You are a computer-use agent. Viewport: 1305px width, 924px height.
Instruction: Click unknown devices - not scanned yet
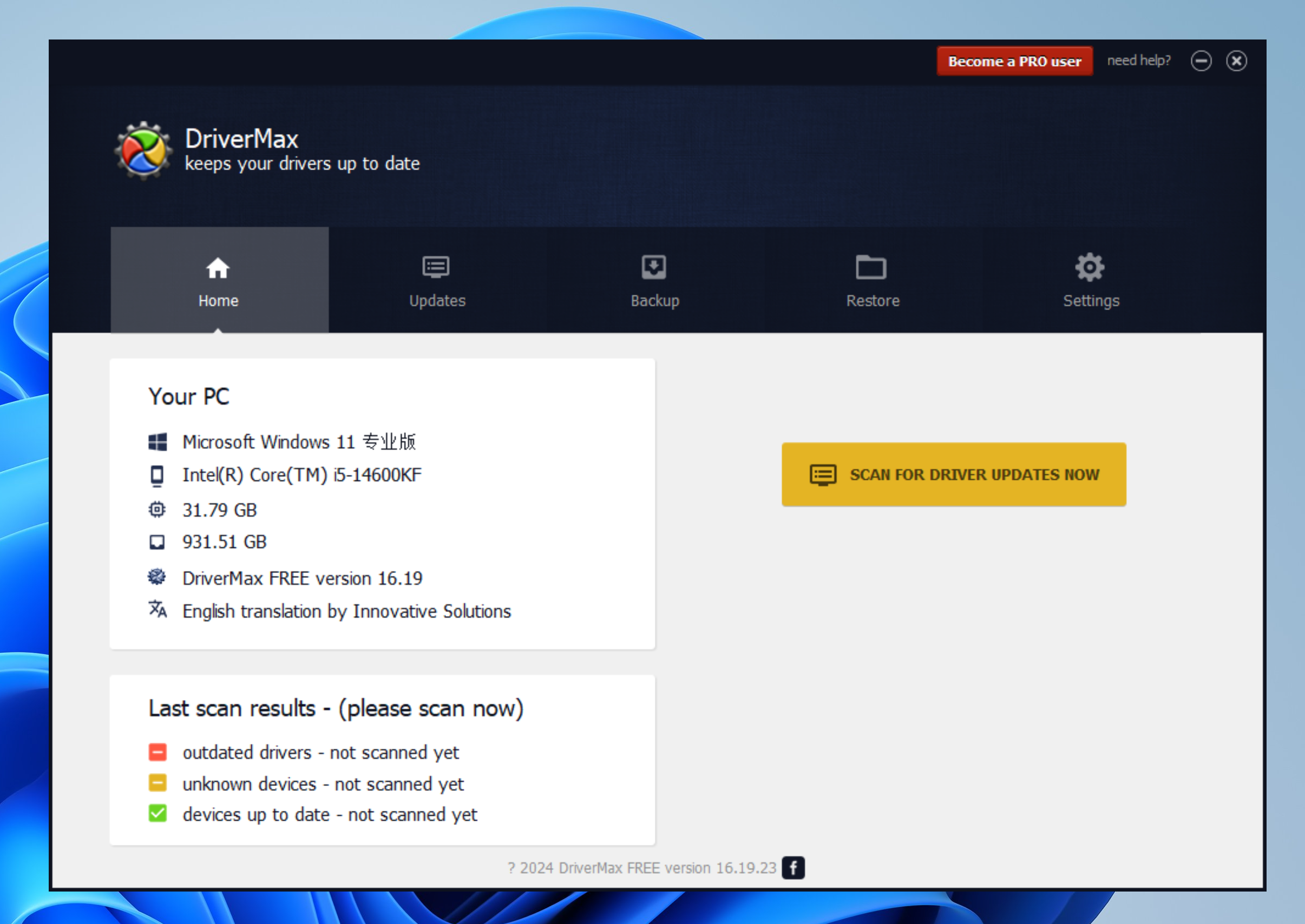point(323,784)
